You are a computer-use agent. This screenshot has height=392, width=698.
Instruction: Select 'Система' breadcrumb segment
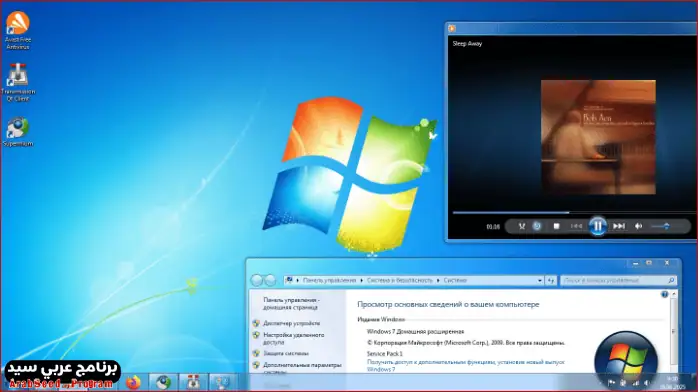[x=455, y=280]
